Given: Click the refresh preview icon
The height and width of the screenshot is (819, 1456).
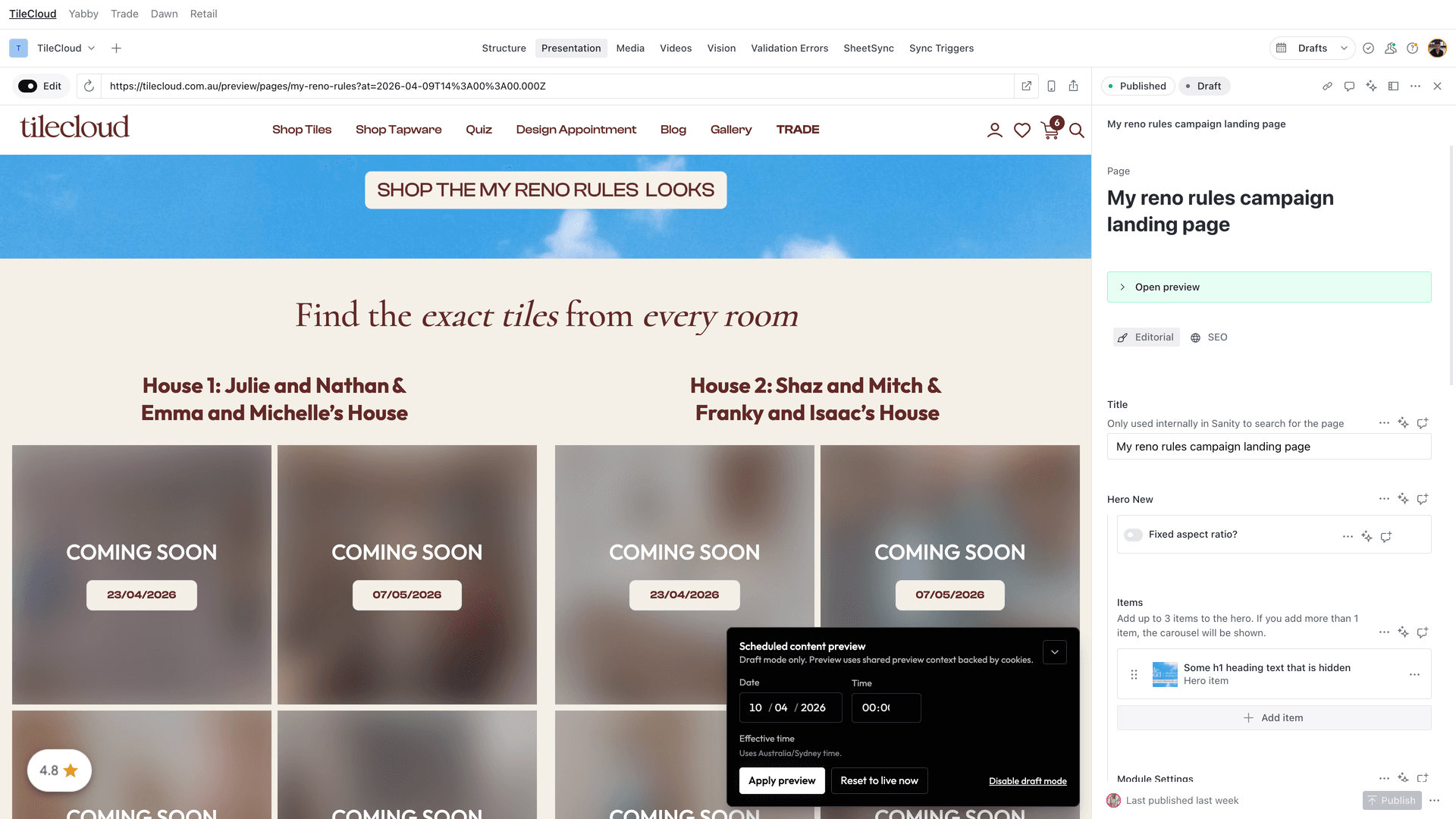Looking at the screenshot, I should [x=89, y=86].
